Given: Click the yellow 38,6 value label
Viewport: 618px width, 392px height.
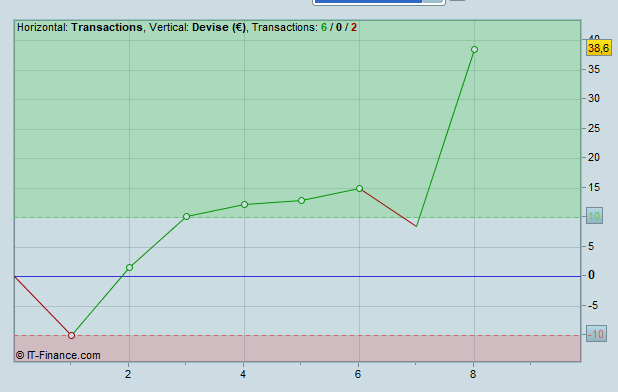Looking at the screenshot, I should pos(599,48).
